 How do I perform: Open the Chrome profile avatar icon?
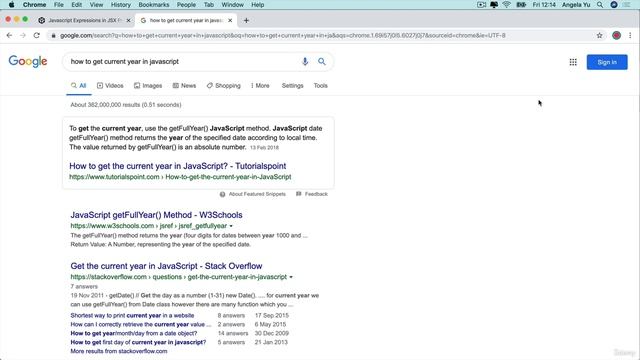click(x=616, y=36)
